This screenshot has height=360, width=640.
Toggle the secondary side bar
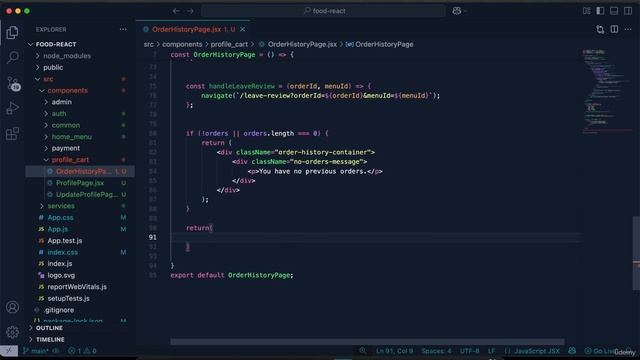[x=628, y=11]
